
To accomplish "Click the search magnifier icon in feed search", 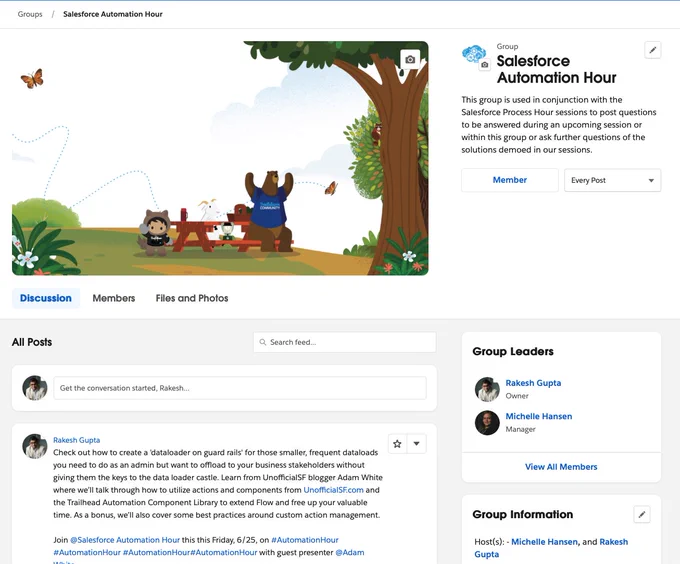I will [x=262, y=342].
